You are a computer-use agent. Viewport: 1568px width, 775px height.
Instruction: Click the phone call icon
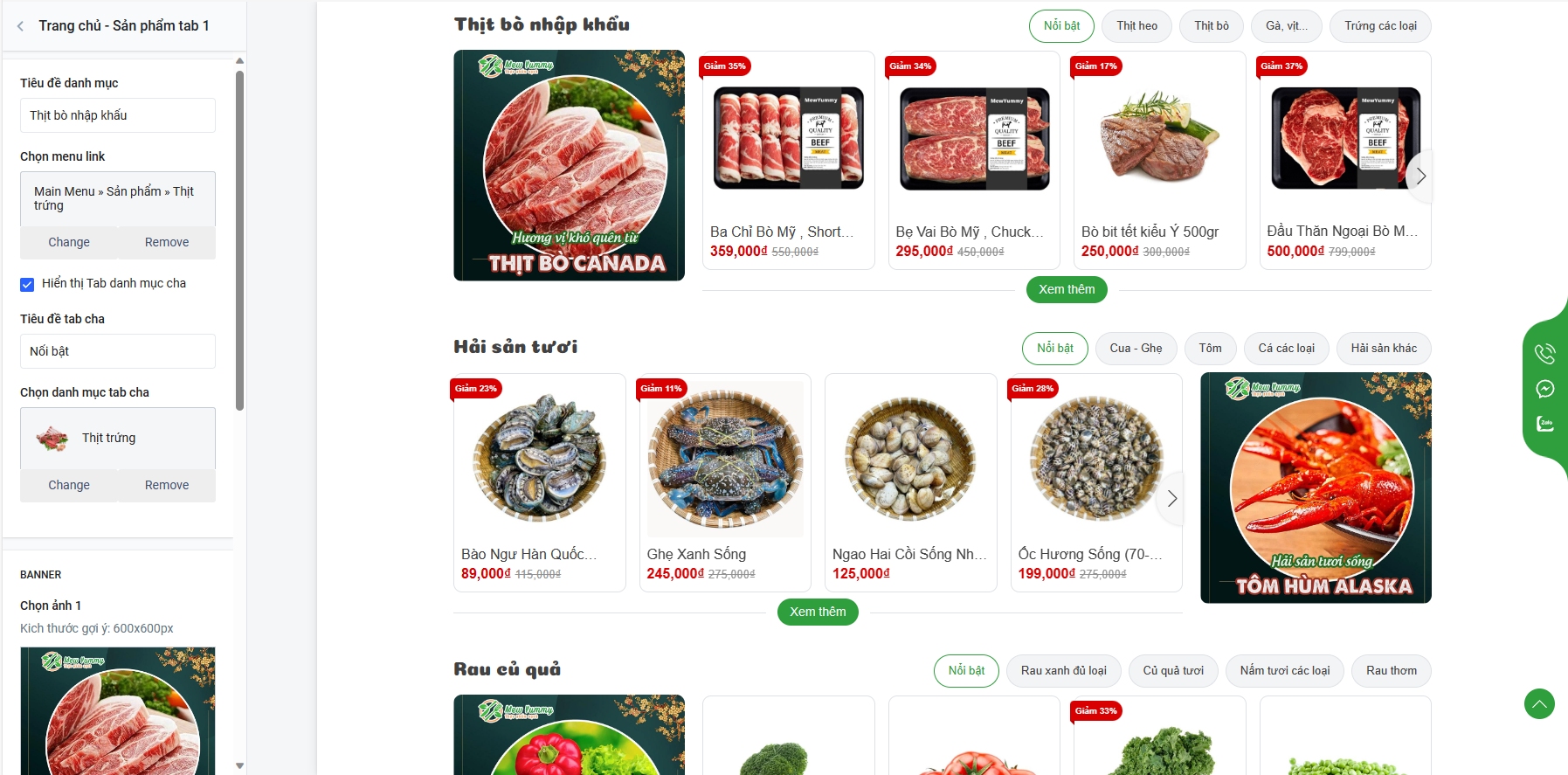click(1544, 354)
